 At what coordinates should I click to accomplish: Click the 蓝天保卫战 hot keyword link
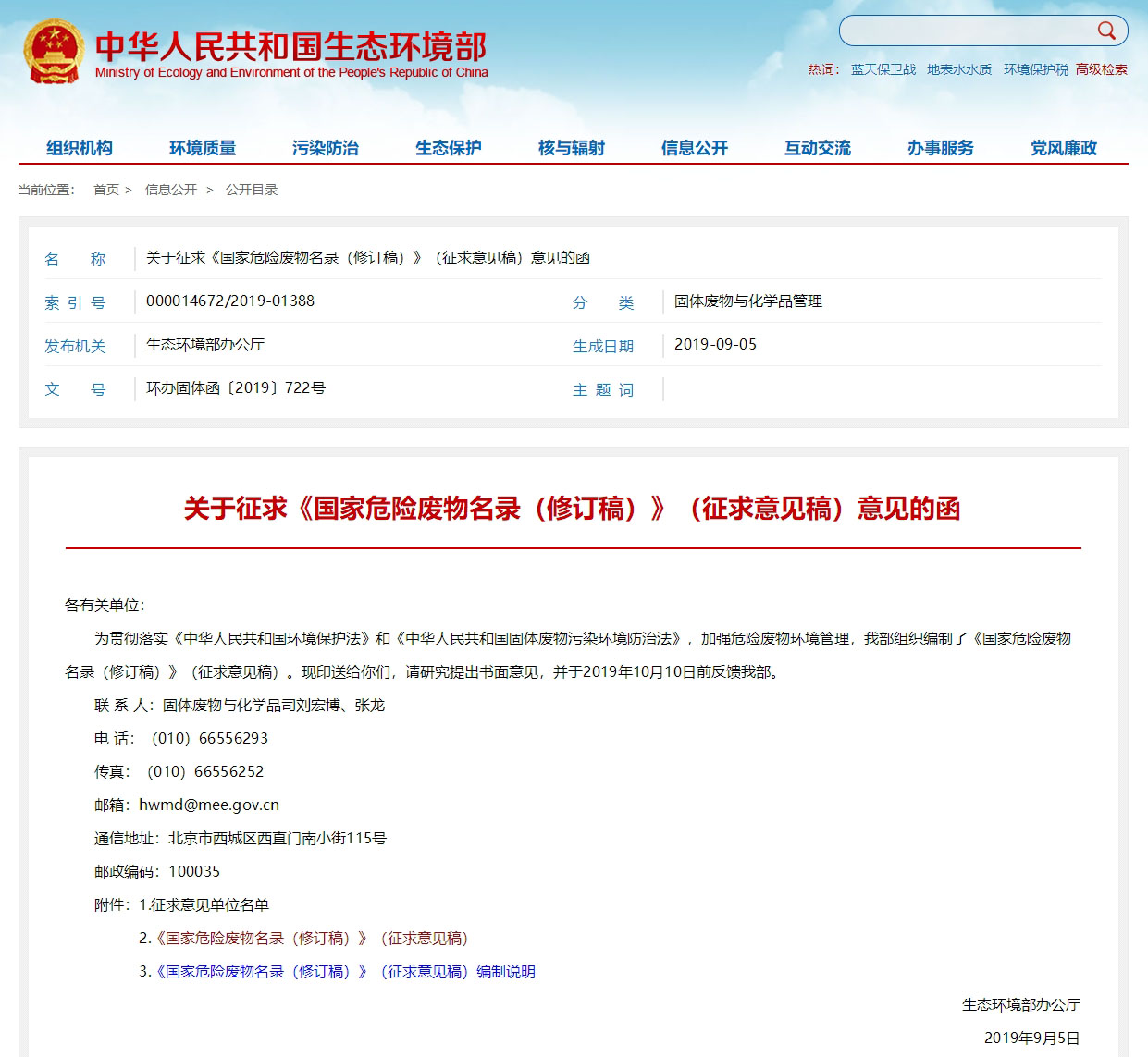point(883,69)
